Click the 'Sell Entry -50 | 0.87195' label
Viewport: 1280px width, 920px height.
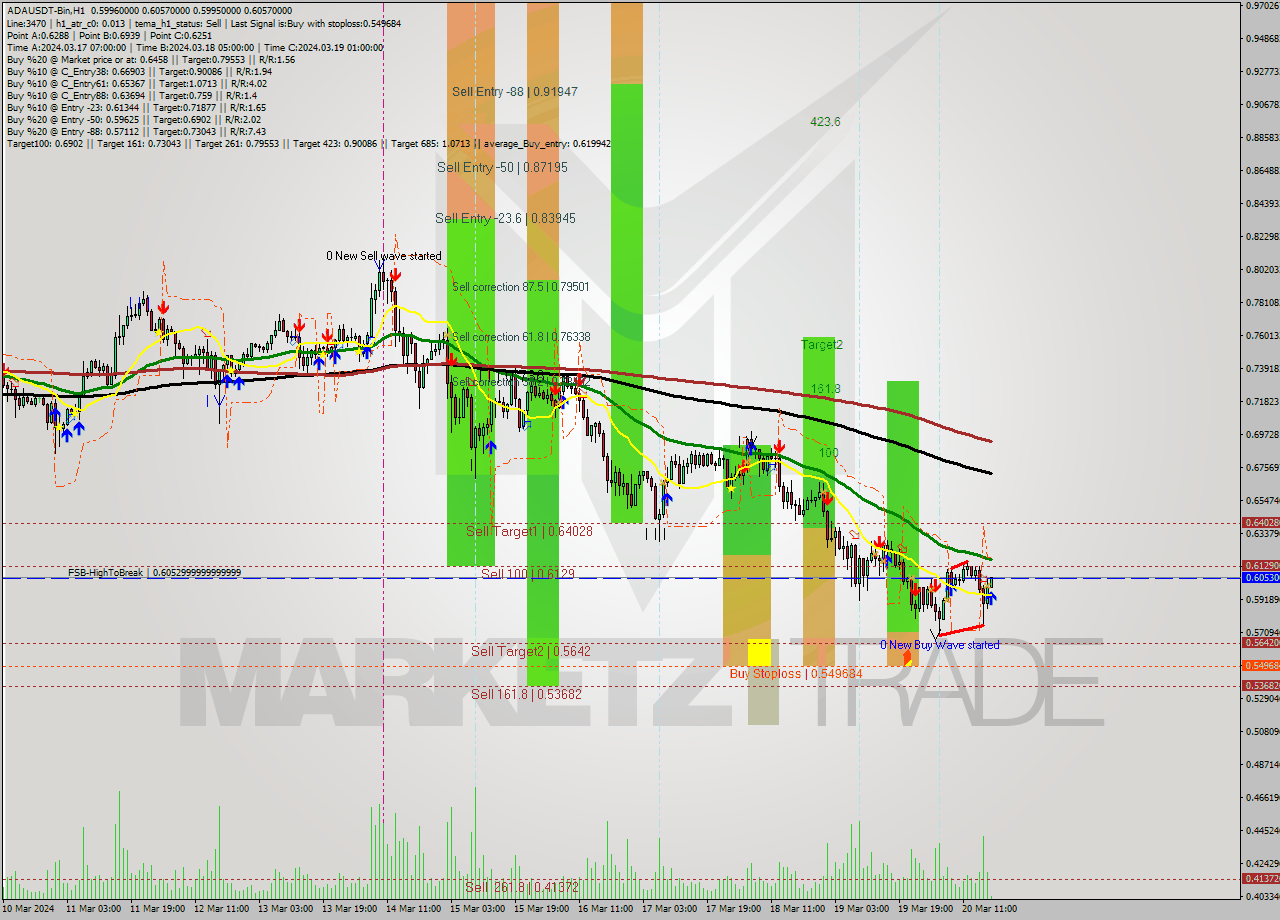pyautogui.click(x=502, y=167)
